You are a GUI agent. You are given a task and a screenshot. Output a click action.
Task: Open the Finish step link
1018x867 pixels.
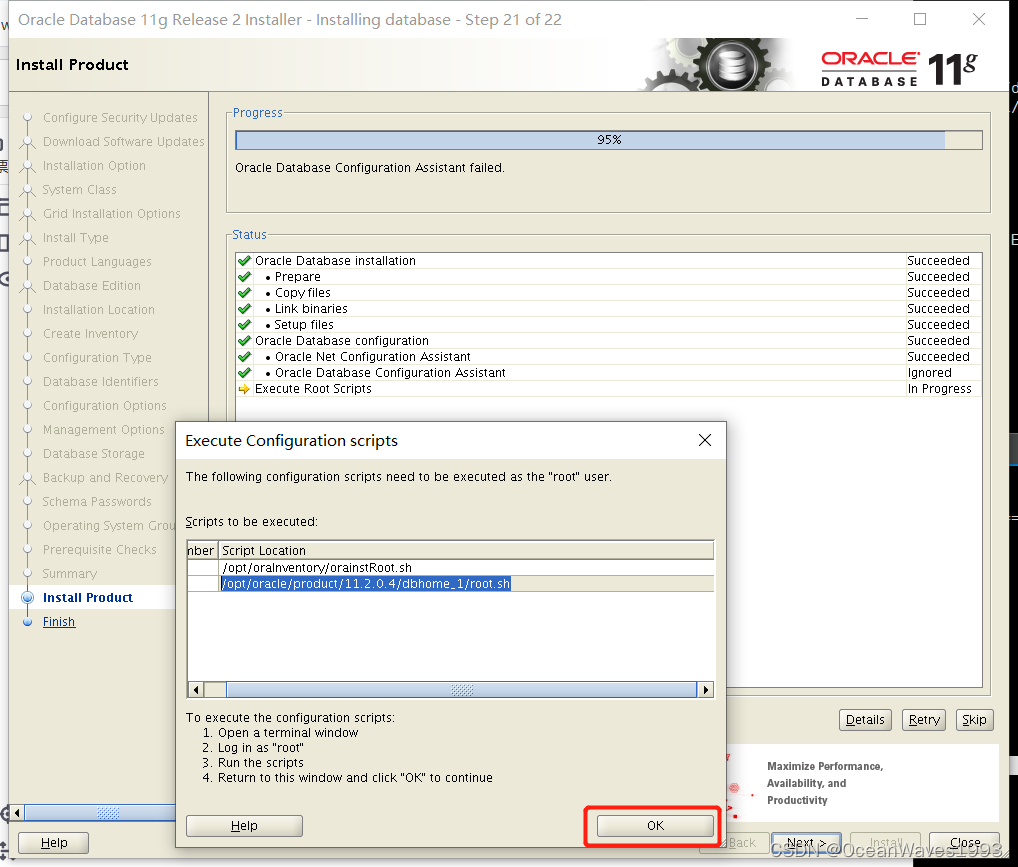(x=59, y=622)
